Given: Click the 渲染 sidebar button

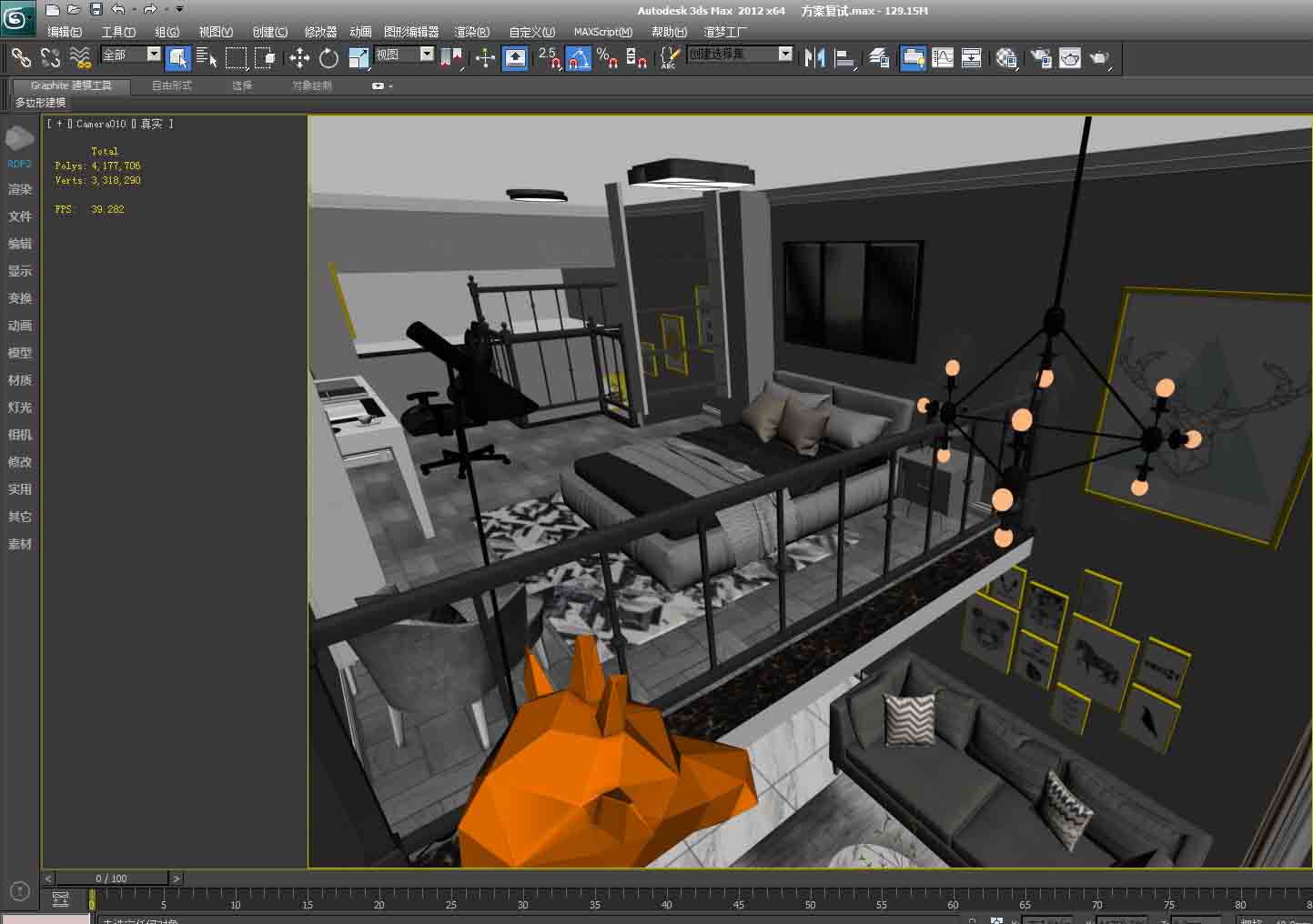Looking at the screenshot, I should 20,189.
